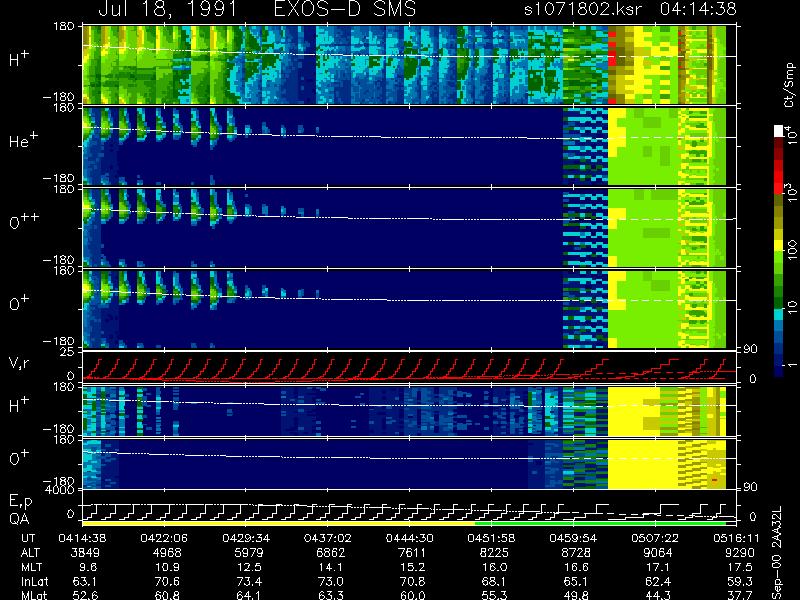Click the 'Jul 18, 1991' date title

point(168,9)
